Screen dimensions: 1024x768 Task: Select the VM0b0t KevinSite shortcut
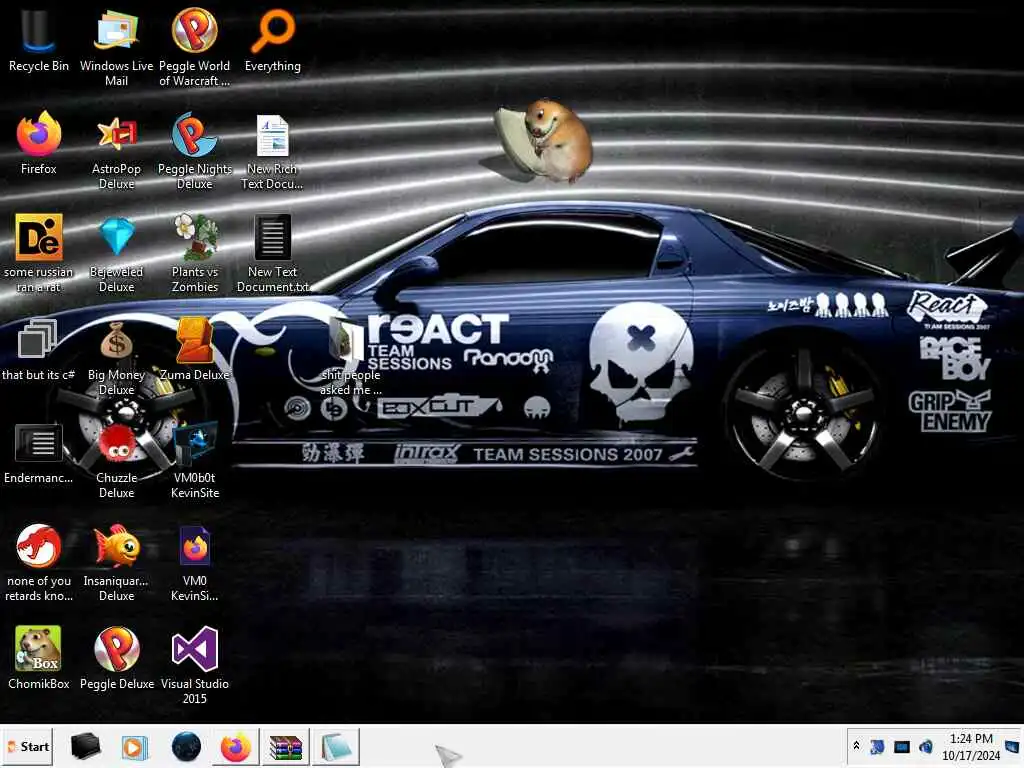point(195,460)
